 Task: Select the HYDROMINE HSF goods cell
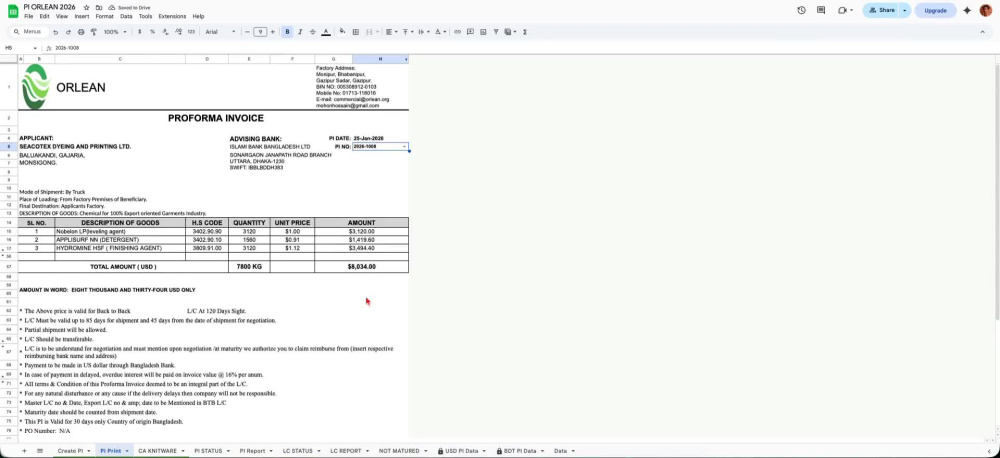(x=120, y=248)
